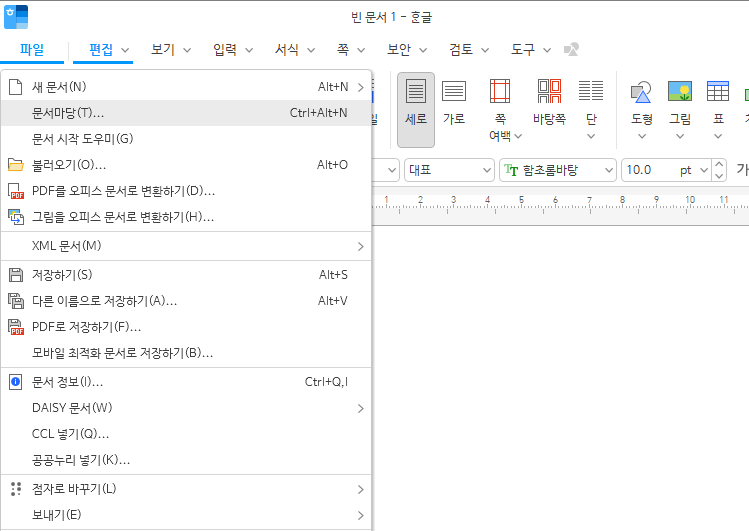Click the PDF convert icon
749x531 pixels.
[x=16, y=191]
